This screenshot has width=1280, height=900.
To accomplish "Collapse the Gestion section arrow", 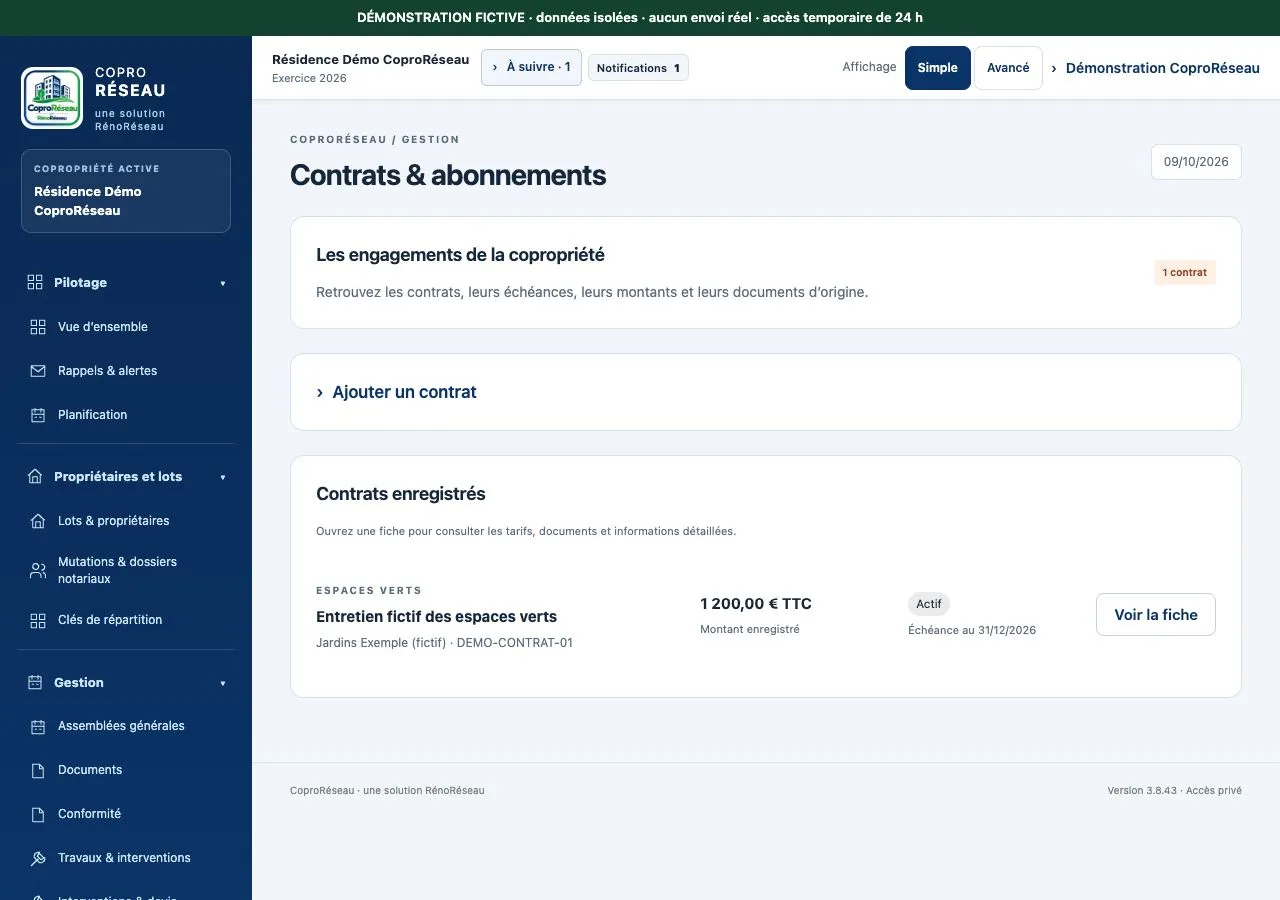I will 223,683.
